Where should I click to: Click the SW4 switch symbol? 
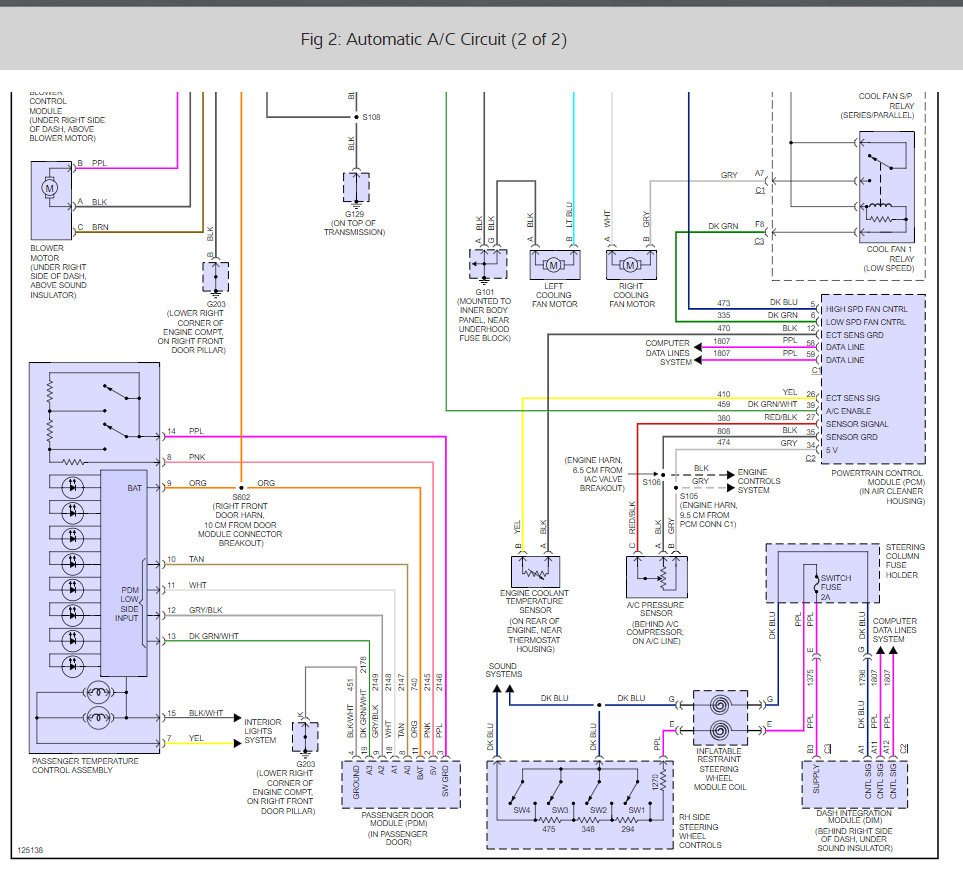coord(517,793)
